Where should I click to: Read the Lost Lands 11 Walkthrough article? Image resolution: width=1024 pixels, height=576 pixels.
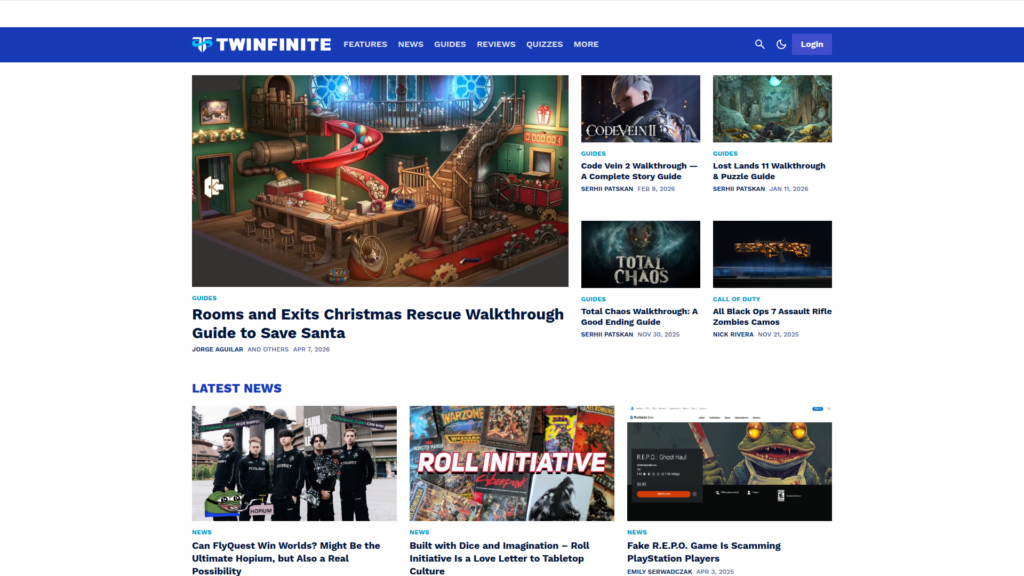click(769, 171)
